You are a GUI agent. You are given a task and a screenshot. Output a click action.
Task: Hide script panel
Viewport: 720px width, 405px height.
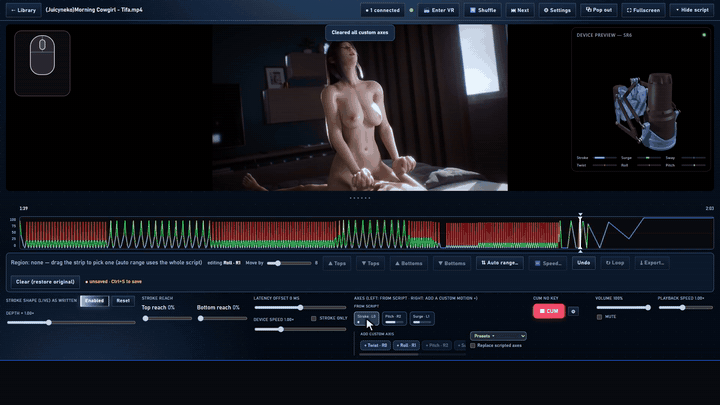pos(692,10)
